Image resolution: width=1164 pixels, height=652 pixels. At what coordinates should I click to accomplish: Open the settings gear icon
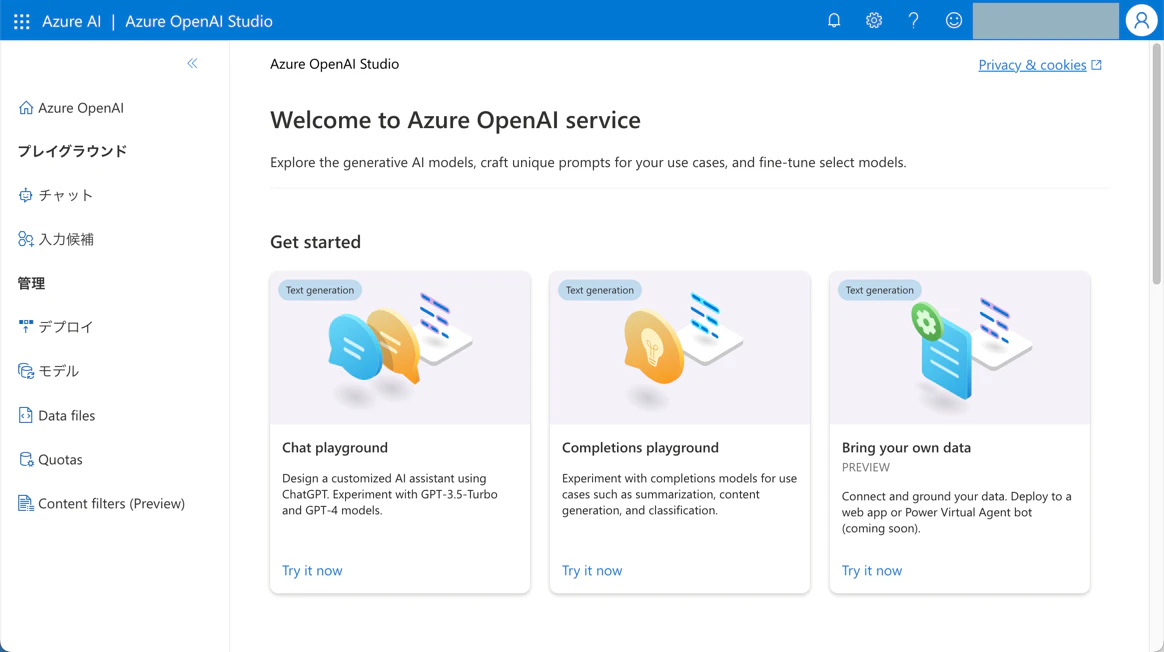pyautogui.click(x=874, y=21)
